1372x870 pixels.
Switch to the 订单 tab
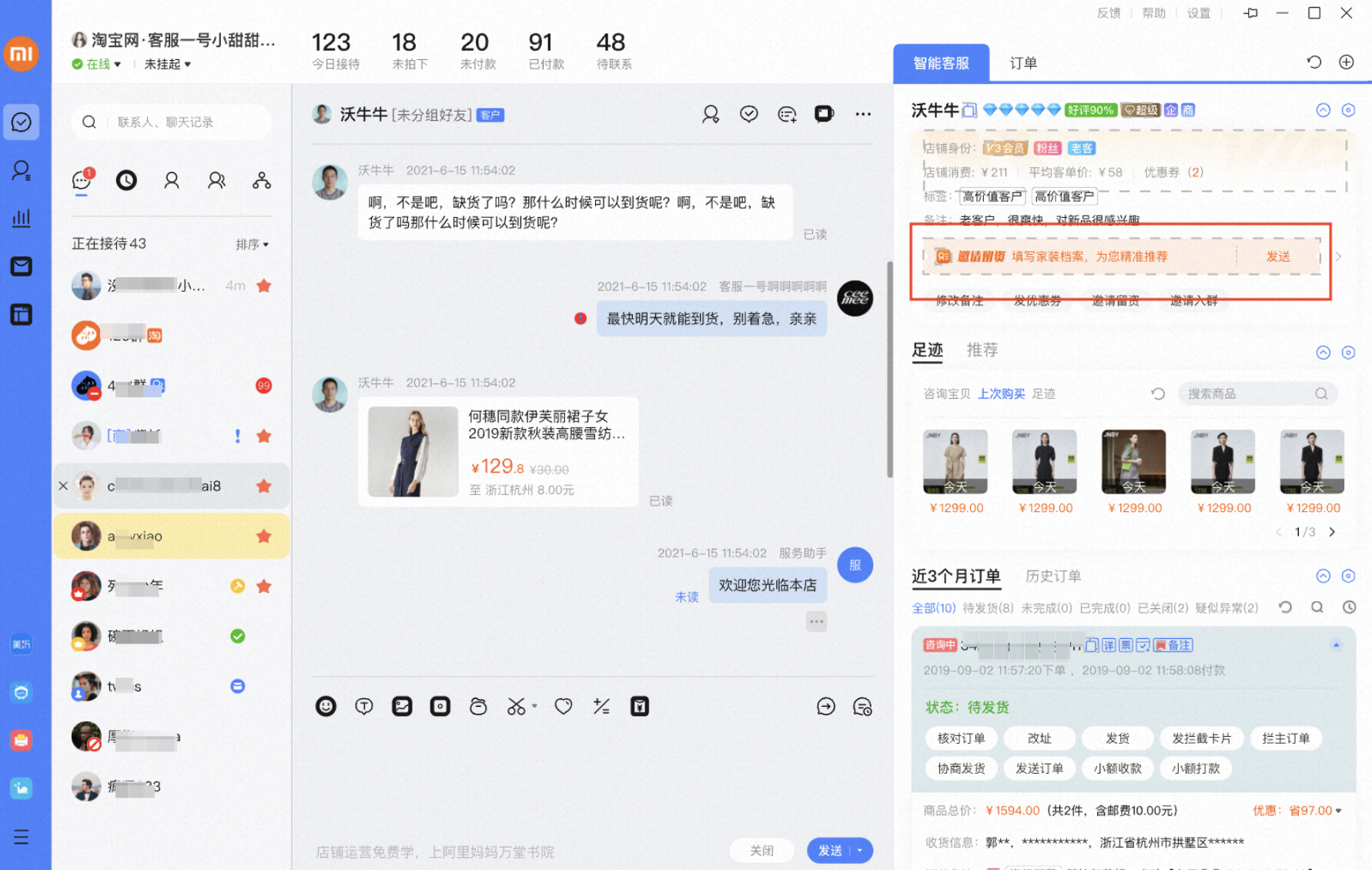pyautogui.click(x=1023, y=63)
